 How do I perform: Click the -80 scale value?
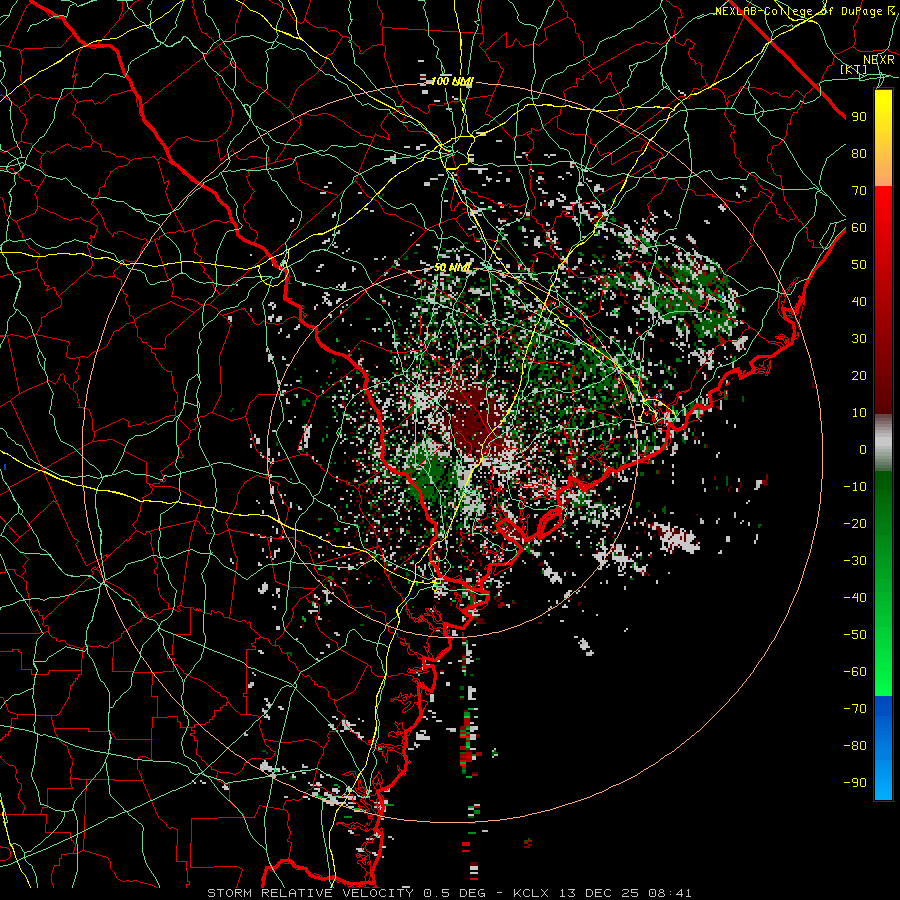[855, 746]
